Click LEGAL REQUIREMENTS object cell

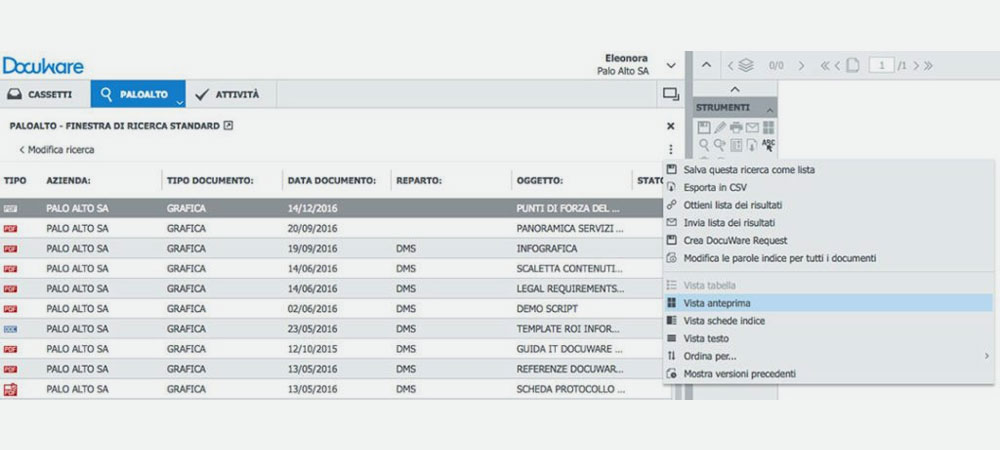[x=570, y=289]
